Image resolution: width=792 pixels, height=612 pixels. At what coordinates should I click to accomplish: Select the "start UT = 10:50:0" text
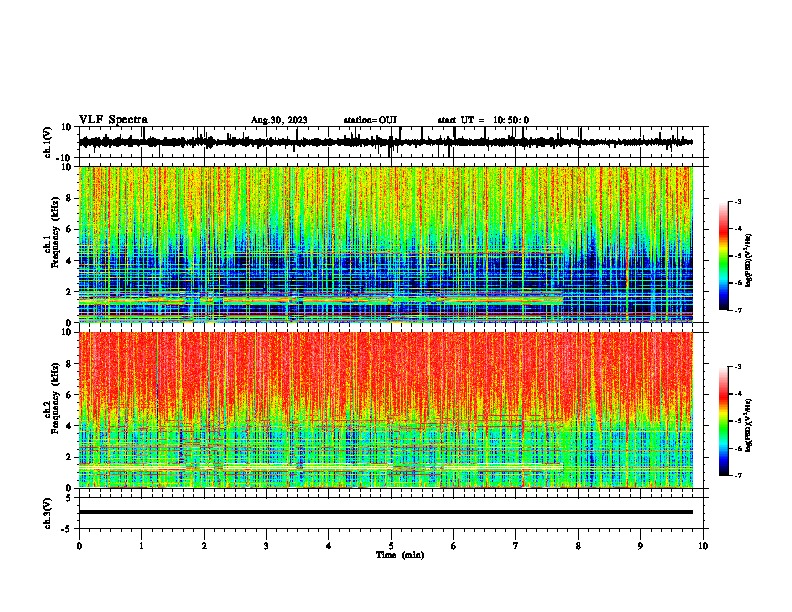point(483,120)
